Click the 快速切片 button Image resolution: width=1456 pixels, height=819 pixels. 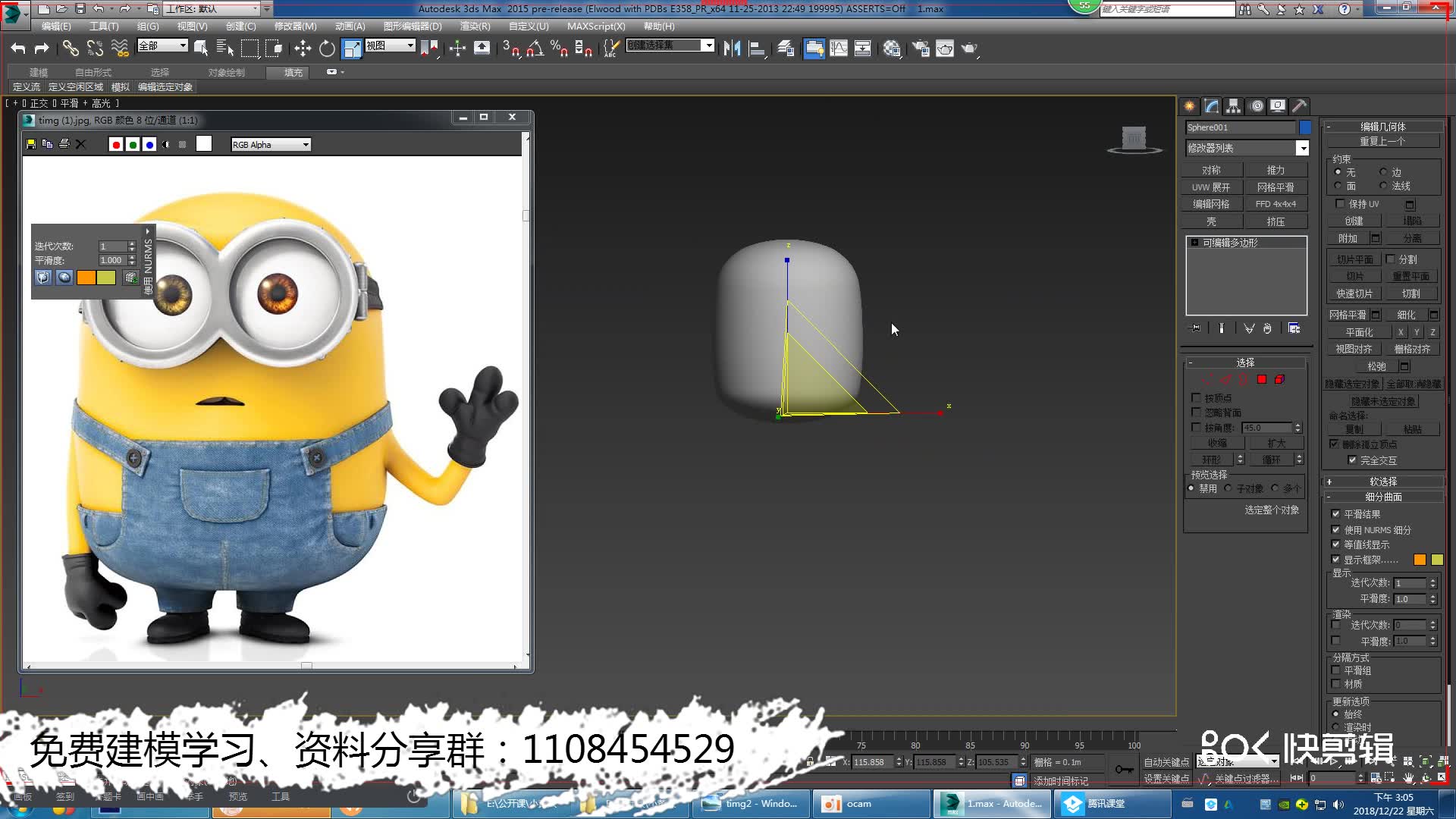pos(1354,293)
